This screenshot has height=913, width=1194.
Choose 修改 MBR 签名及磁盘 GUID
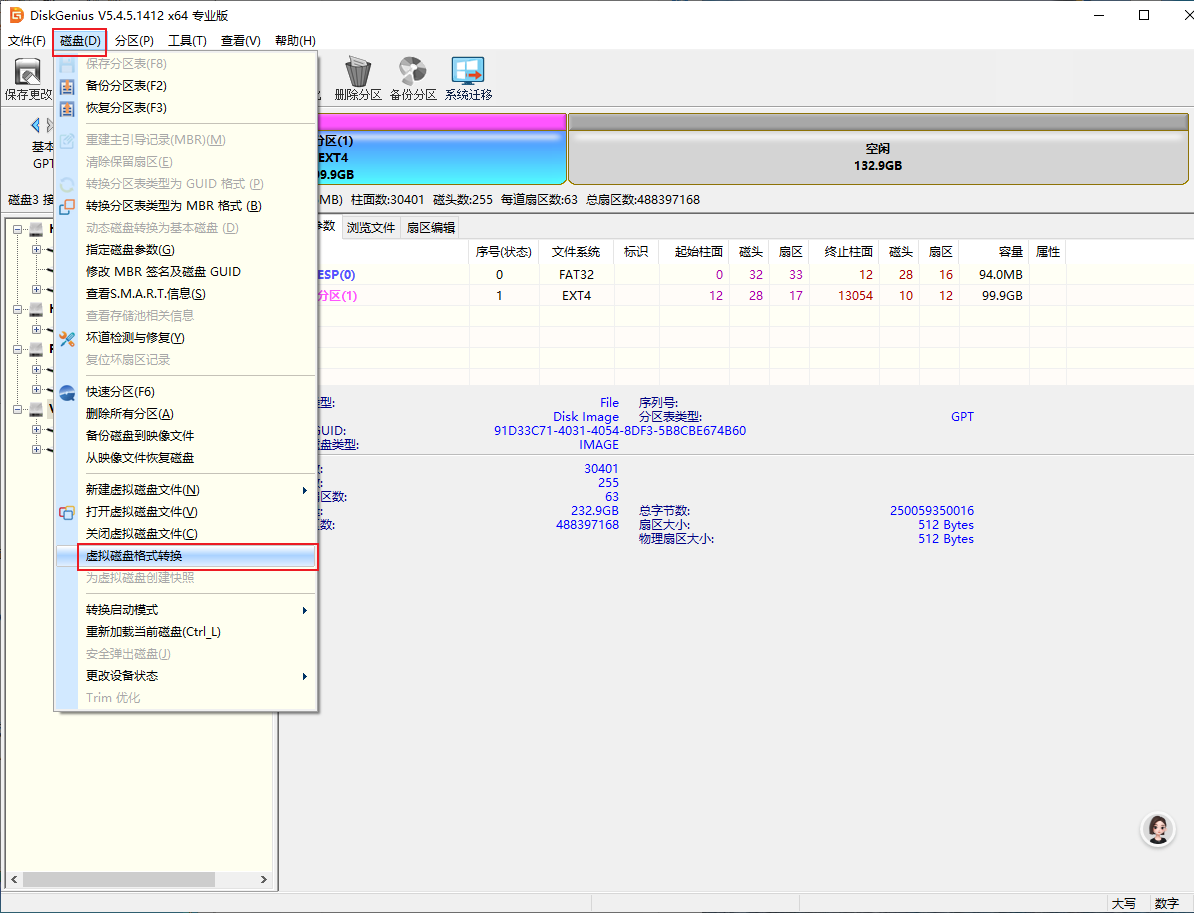point(187,272)
